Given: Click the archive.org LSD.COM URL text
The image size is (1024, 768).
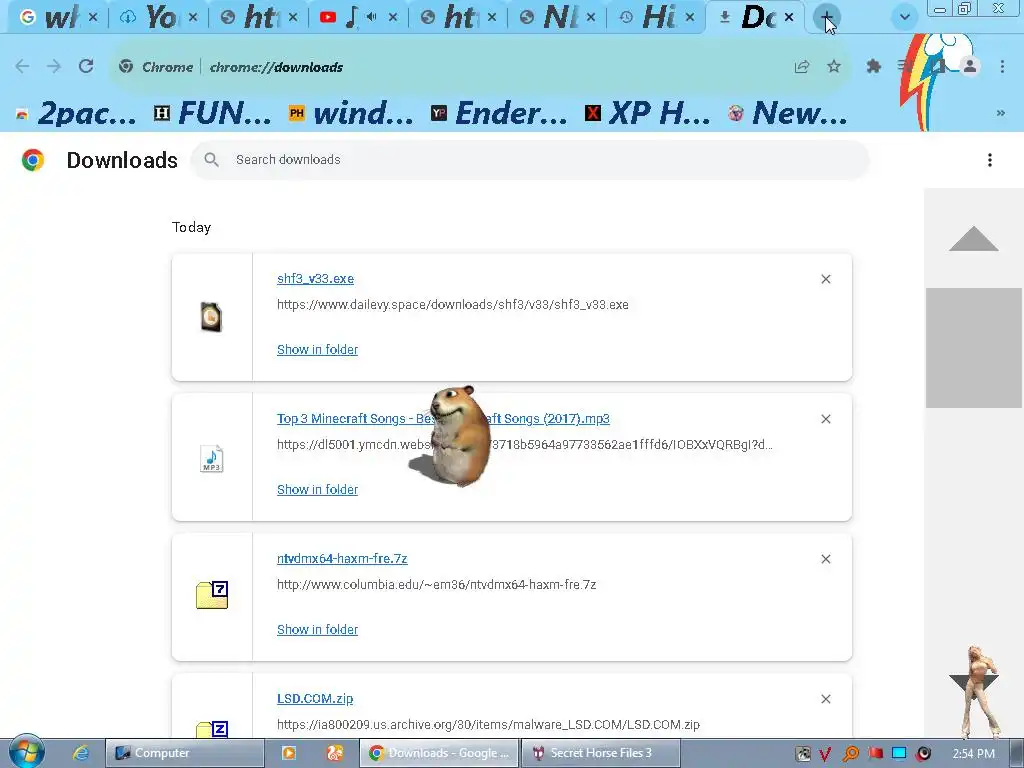Looking at the screenshot, I should [488, 724].
